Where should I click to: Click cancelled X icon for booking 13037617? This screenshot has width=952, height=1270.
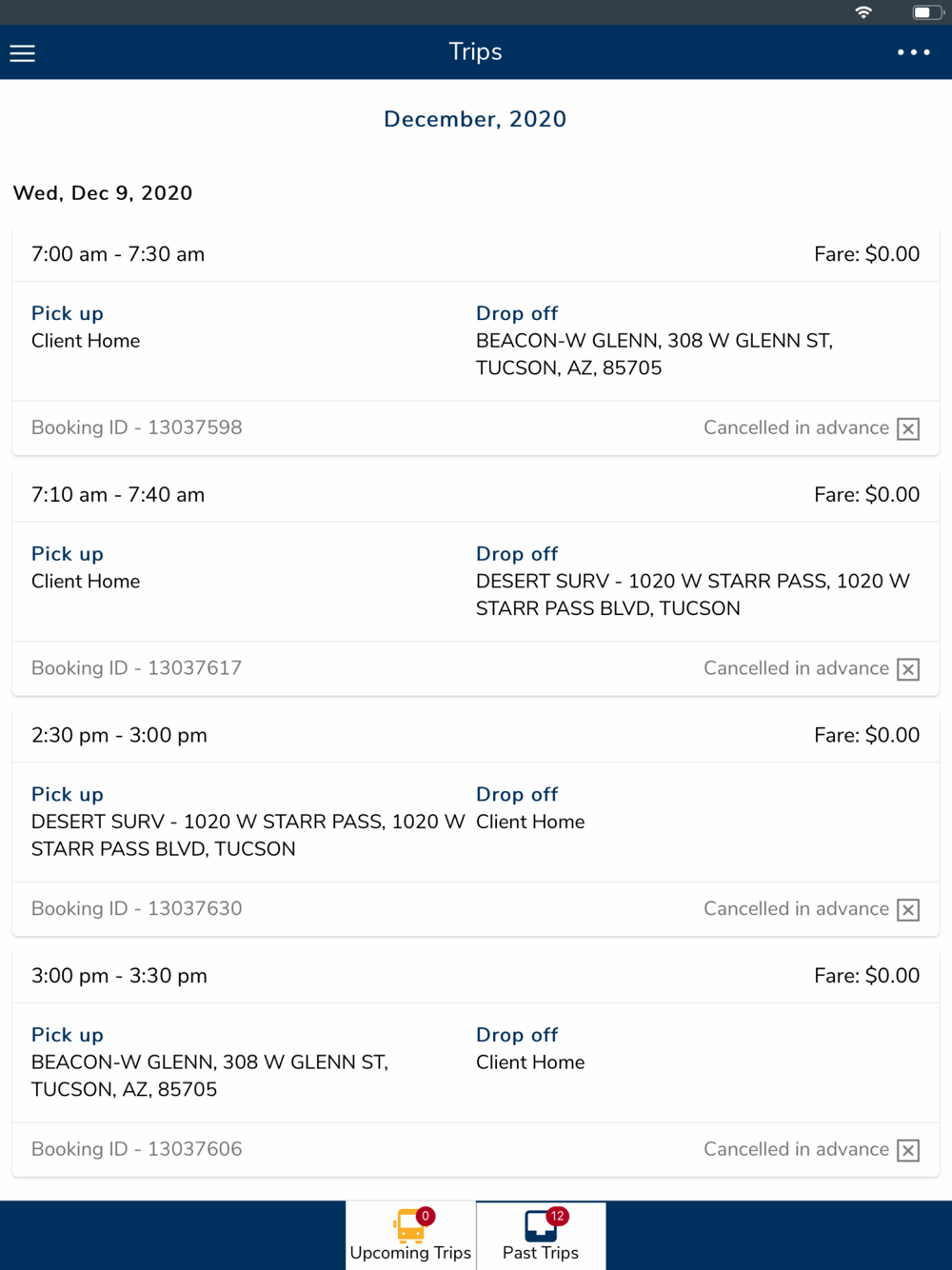[x=908, y=669]
